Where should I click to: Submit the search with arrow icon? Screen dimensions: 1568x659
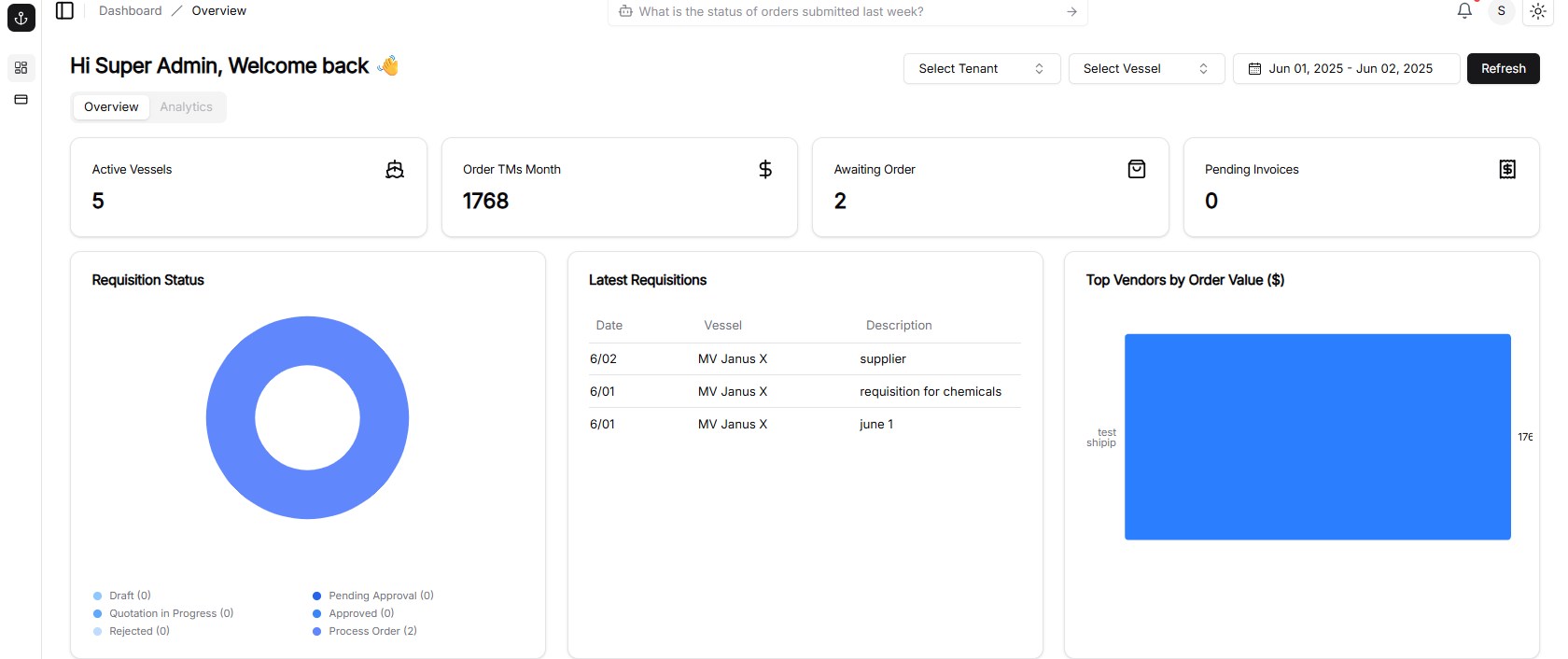[1071, 11]
